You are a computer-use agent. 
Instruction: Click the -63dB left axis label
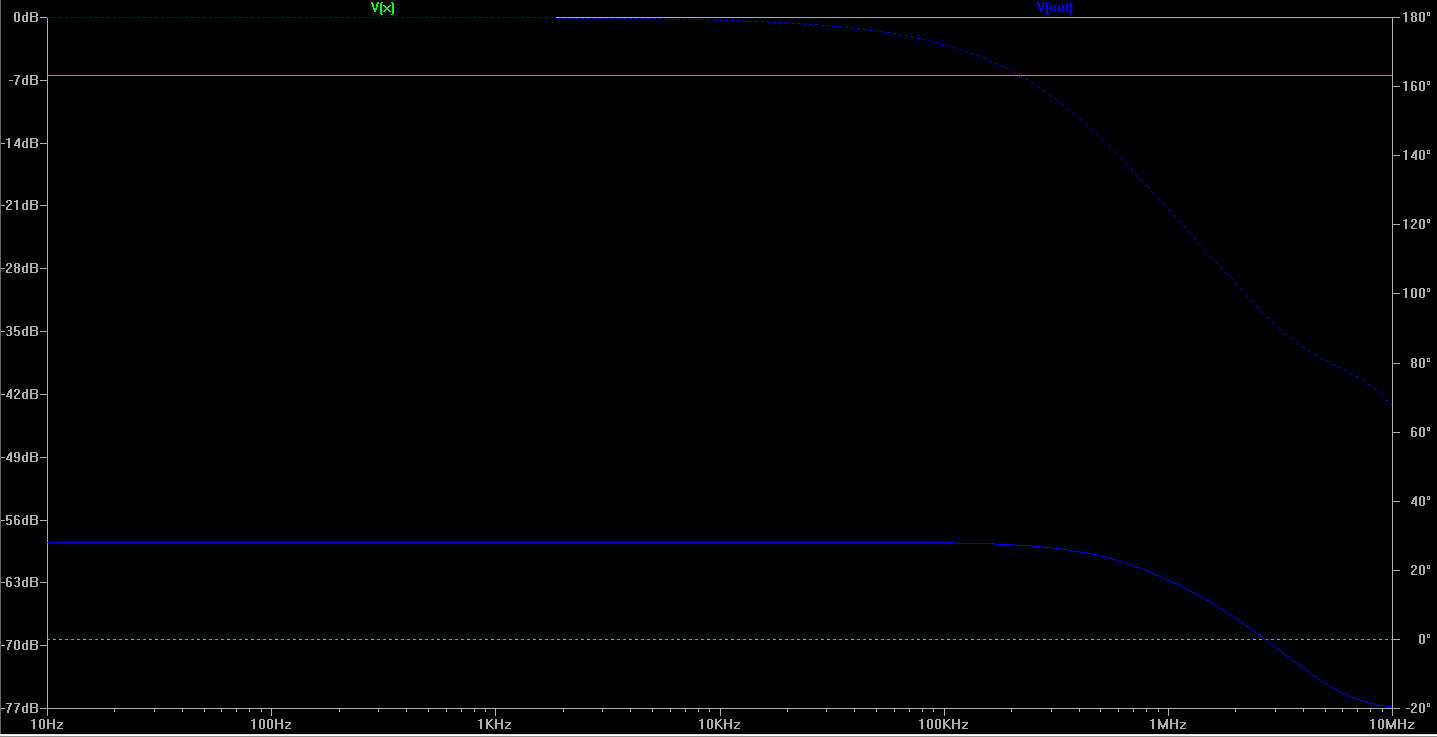pyautogui.click(x=21, y=583)
